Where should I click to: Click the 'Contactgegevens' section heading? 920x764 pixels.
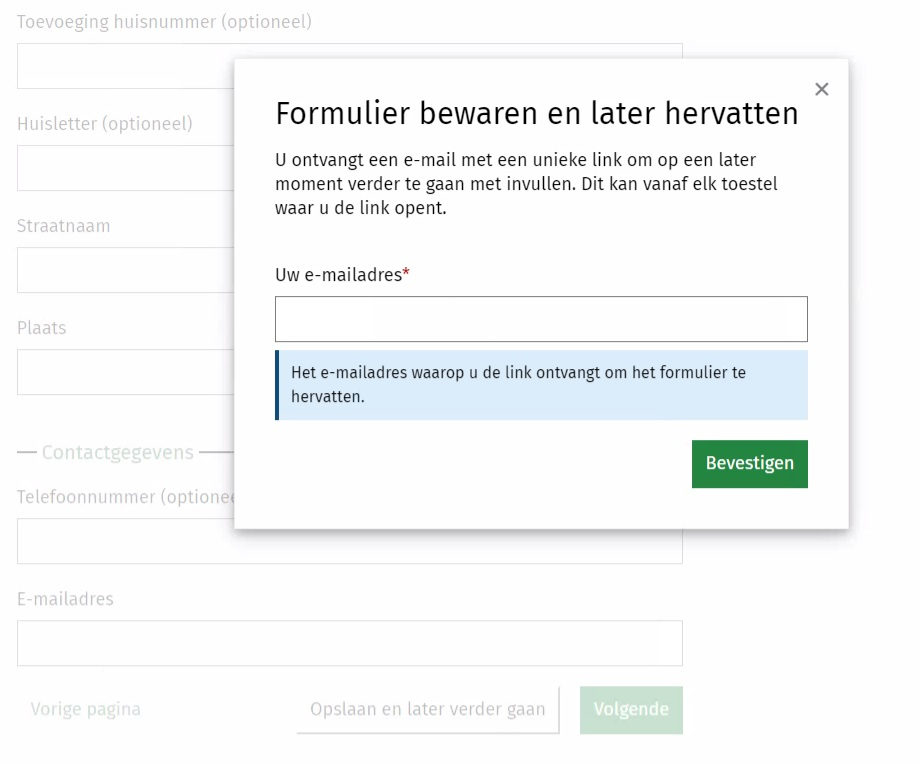(x=117, y=452)
